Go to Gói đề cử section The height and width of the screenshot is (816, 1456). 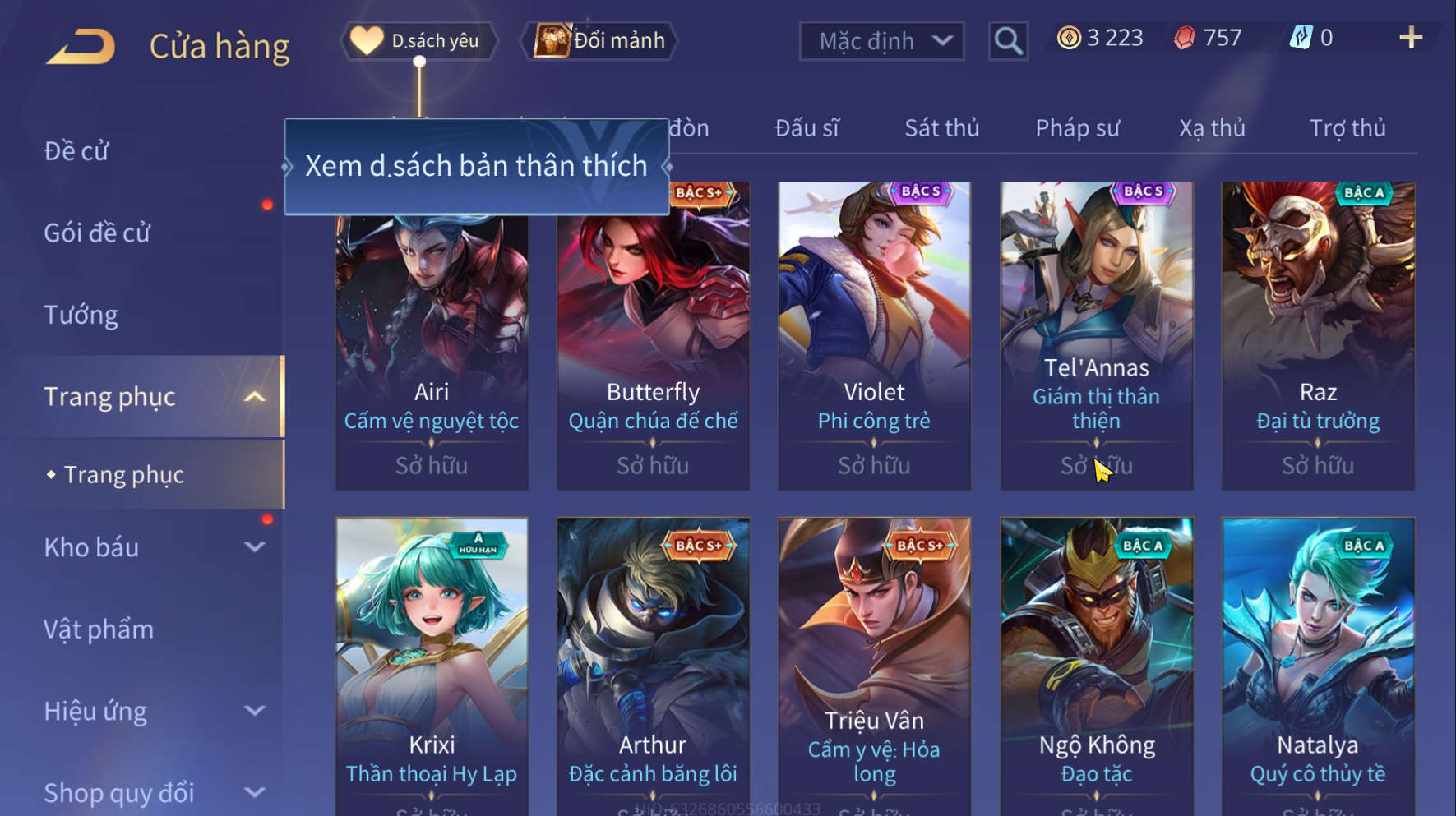(x=97, y=233)
